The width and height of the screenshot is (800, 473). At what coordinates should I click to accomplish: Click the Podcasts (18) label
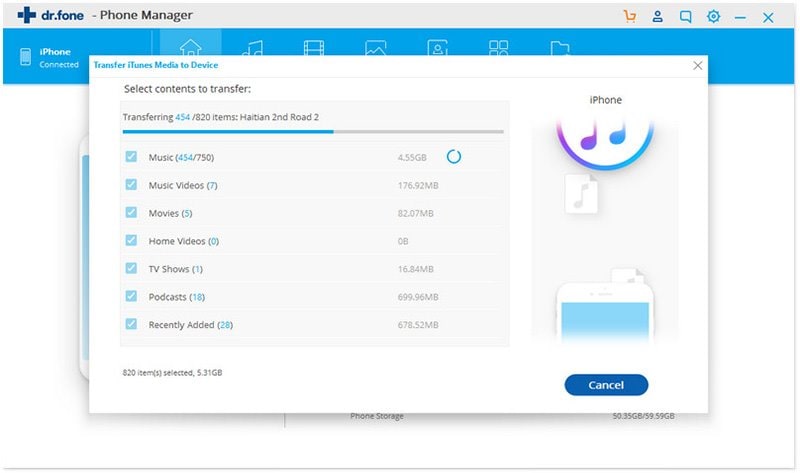[x=177, y=297]
